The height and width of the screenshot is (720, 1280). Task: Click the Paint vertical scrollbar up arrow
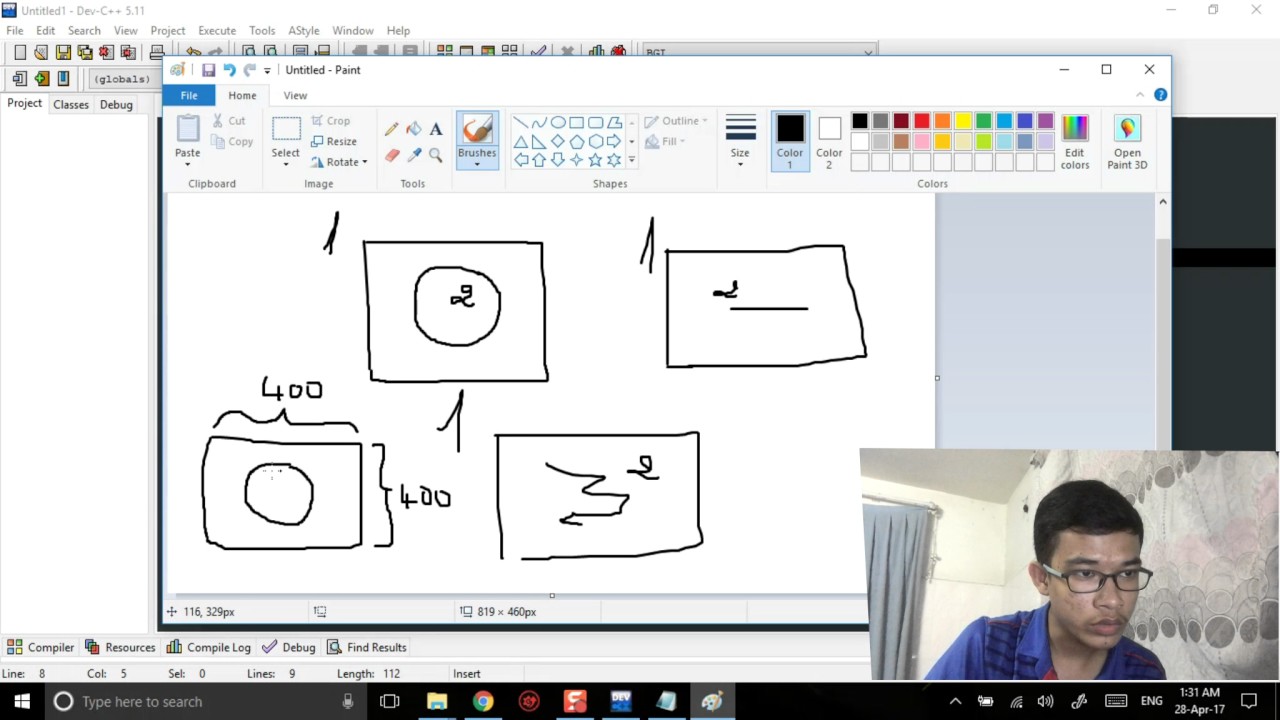click(x=1162, y=202)
